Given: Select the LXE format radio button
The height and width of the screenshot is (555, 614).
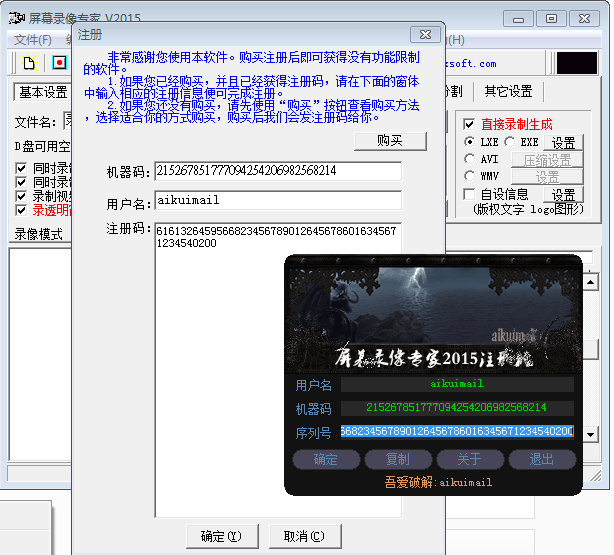Looking at the screenshot, I should (x=469, y=142).
